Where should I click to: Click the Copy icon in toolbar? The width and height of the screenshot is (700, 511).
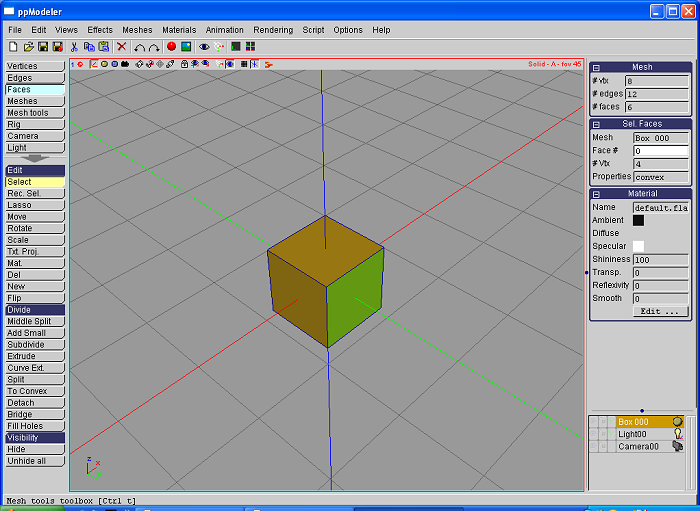tap(89, 47)
